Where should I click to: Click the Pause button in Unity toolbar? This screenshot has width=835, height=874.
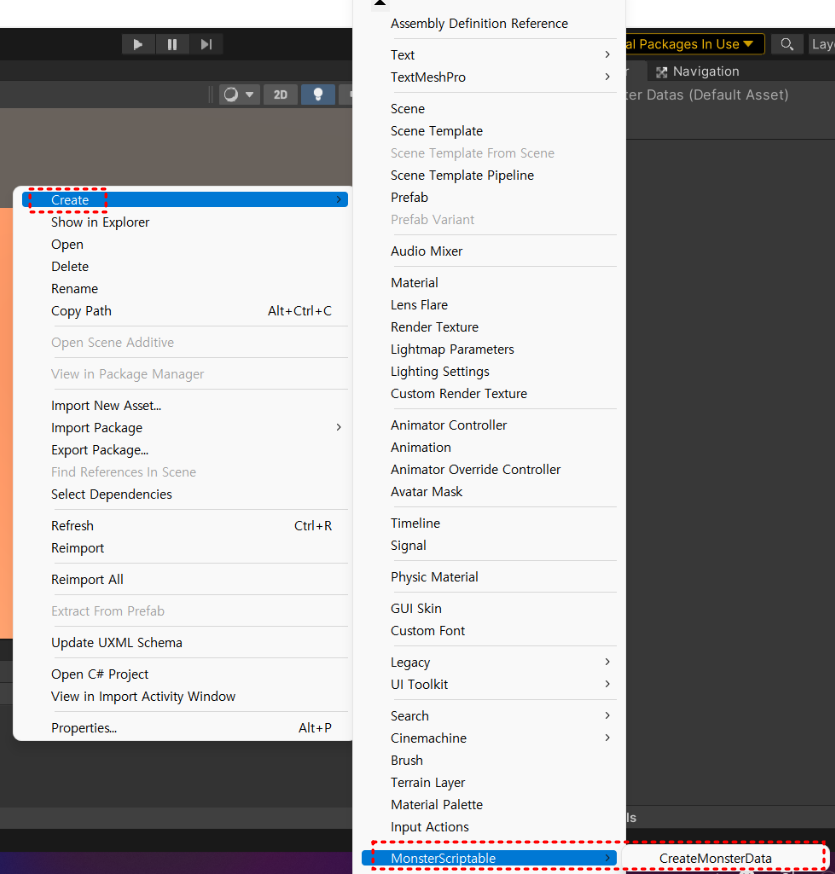(172, 44)
